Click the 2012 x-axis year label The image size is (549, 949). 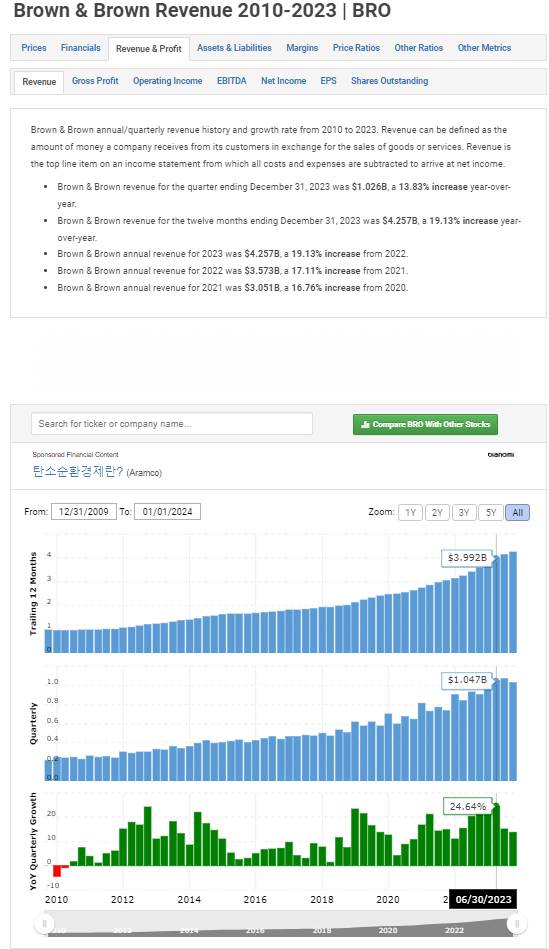[x=122, y=899]
